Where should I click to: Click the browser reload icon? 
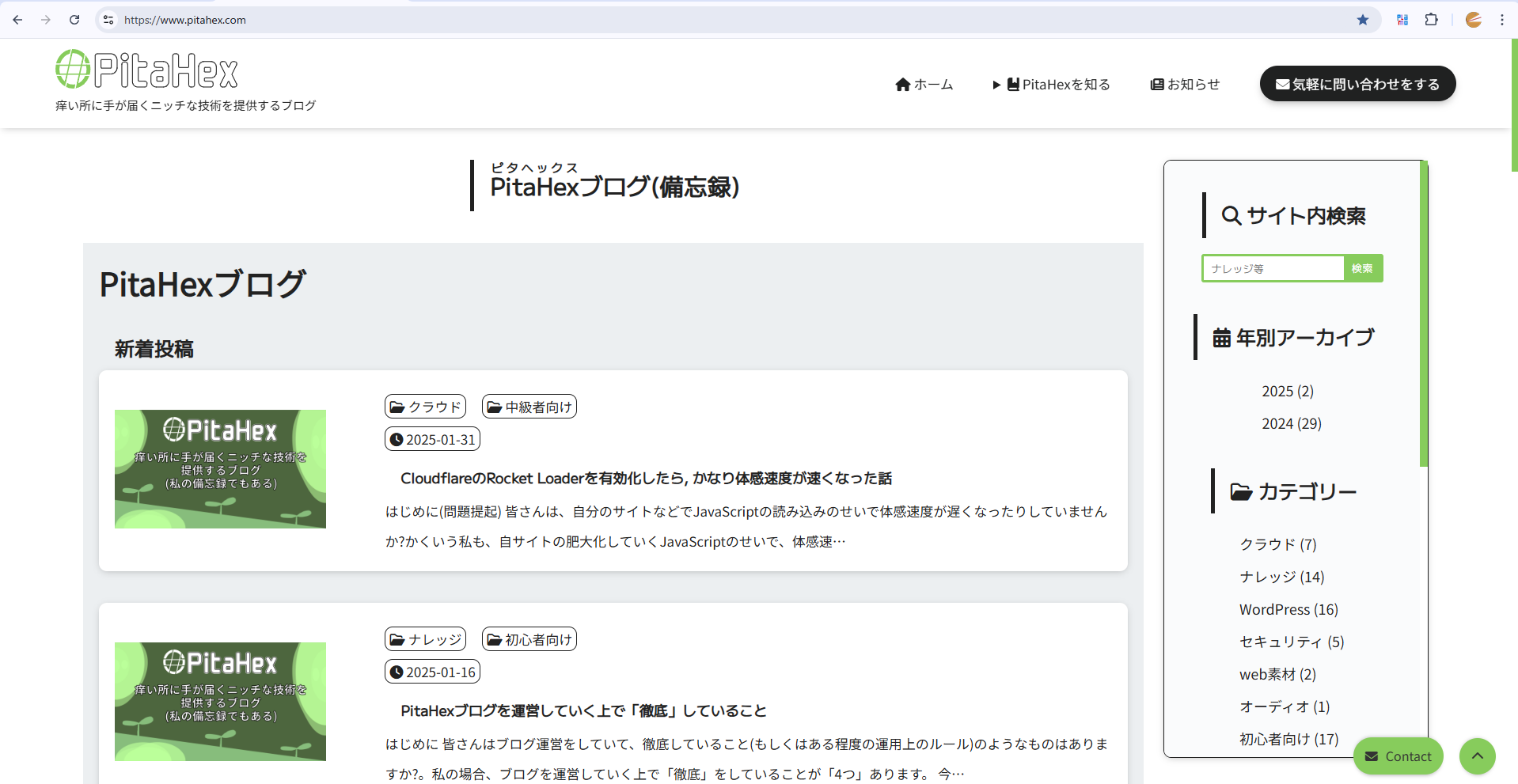coord(74,20)
